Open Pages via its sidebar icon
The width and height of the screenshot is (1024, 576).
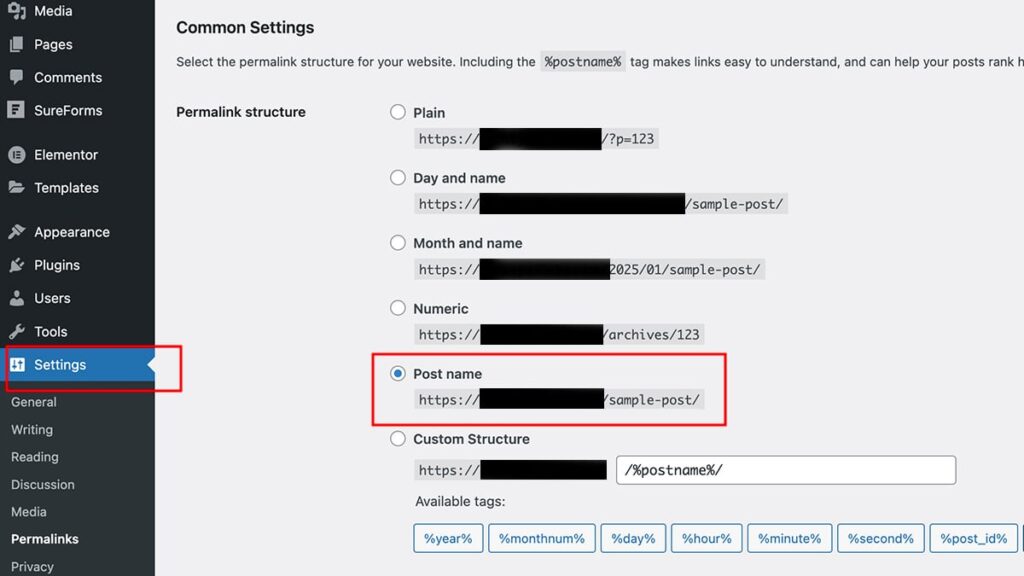coord(17,44)
